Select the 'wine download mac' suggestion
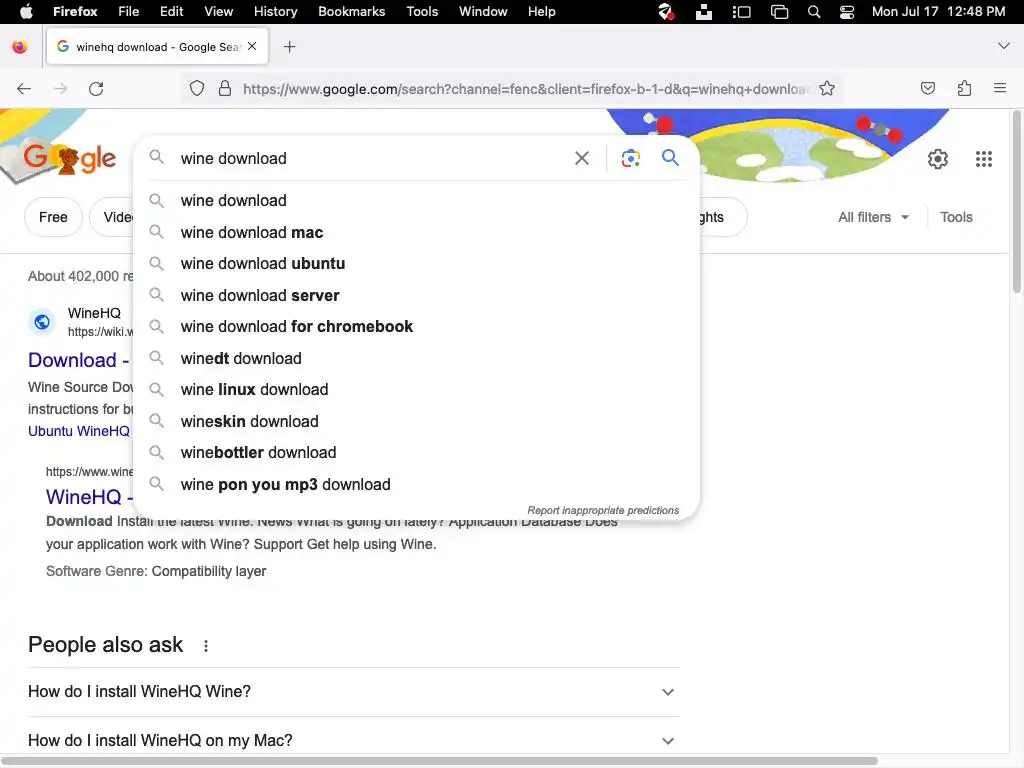1024x768 pixels. pos(416,232)
